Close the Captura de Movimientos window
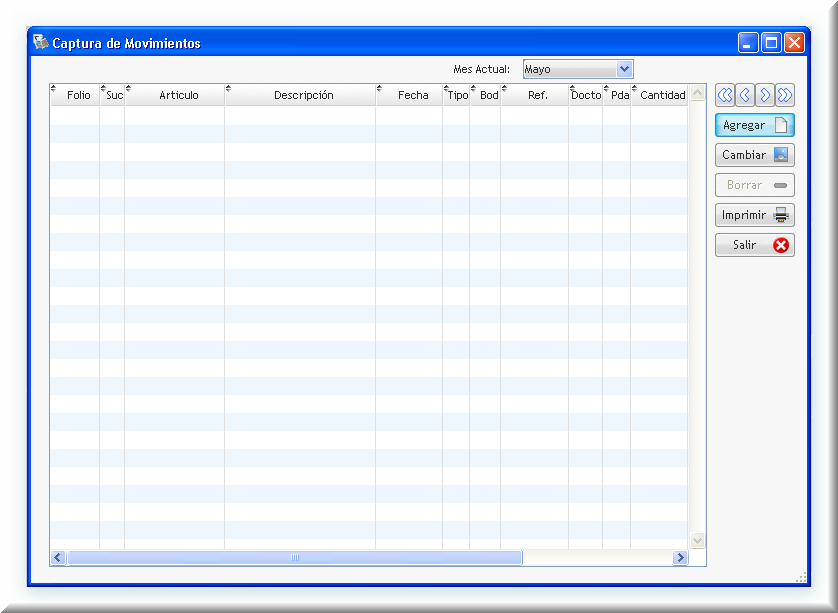 tap(795, 42)
